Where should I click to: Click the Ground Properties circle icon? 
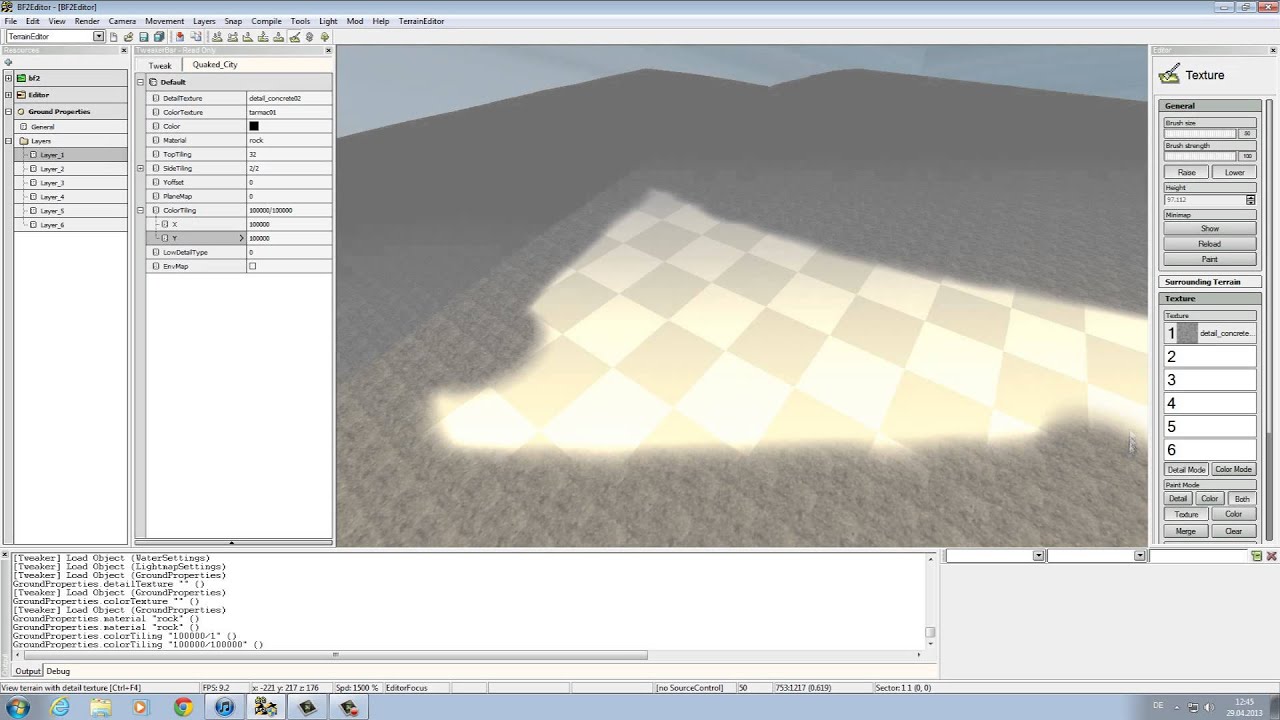tap(22, 112)
